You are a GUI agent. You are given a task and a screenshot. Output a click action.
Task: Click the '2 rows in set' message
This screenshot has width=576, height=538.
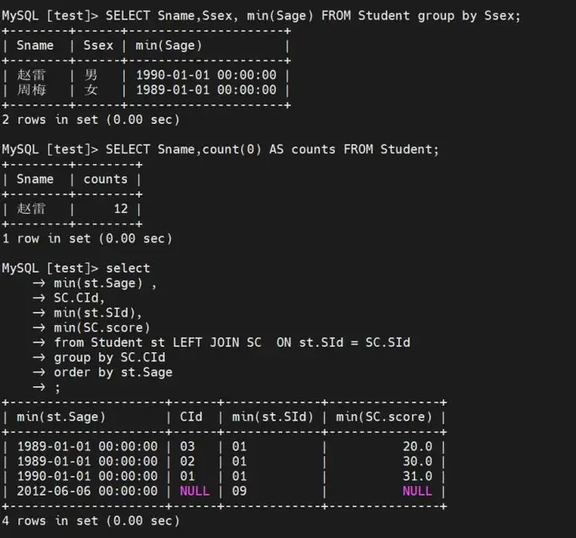coord(91,120)
